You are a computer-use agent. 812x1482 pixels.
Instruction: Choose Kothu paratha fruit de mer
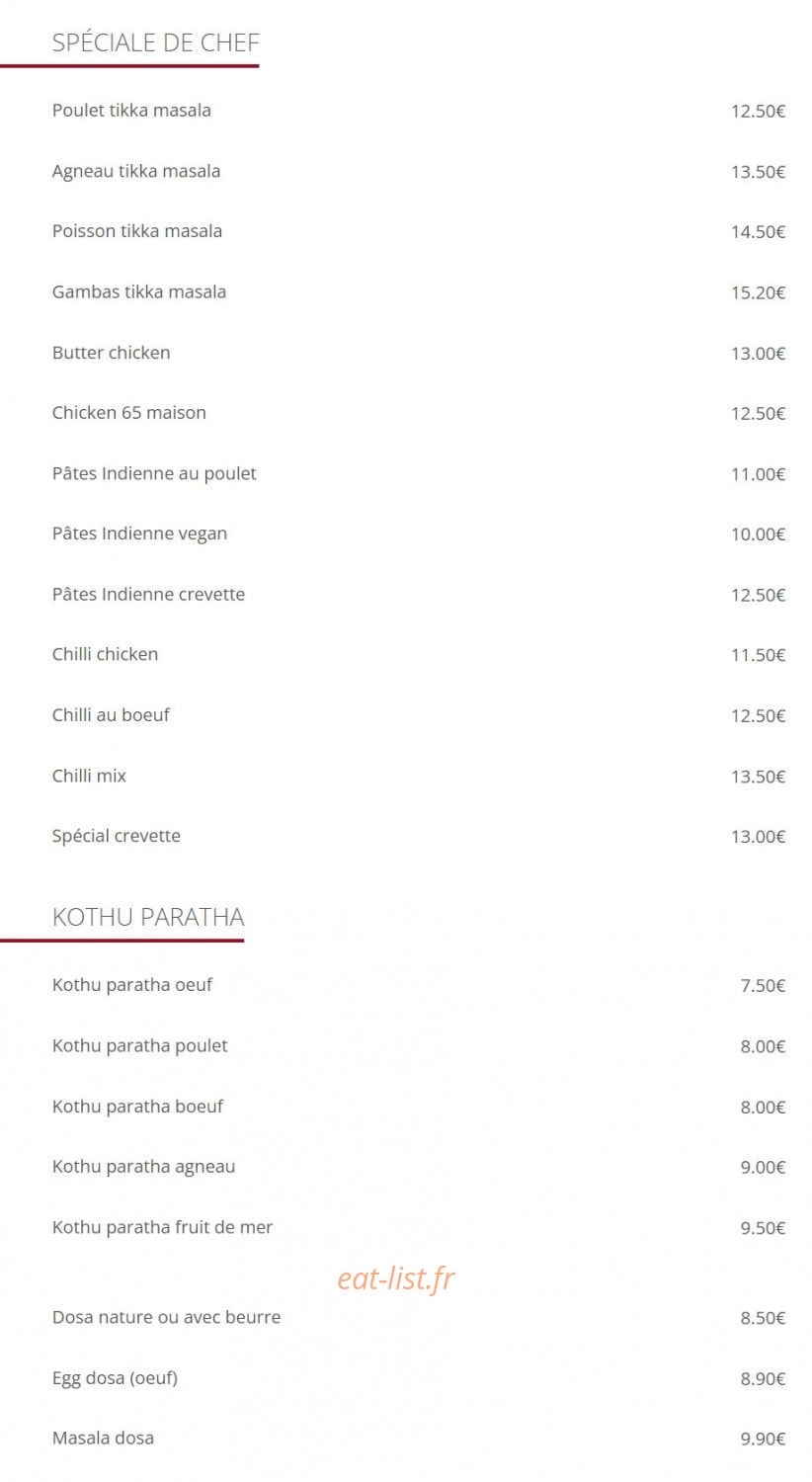tap(162, 1227)
